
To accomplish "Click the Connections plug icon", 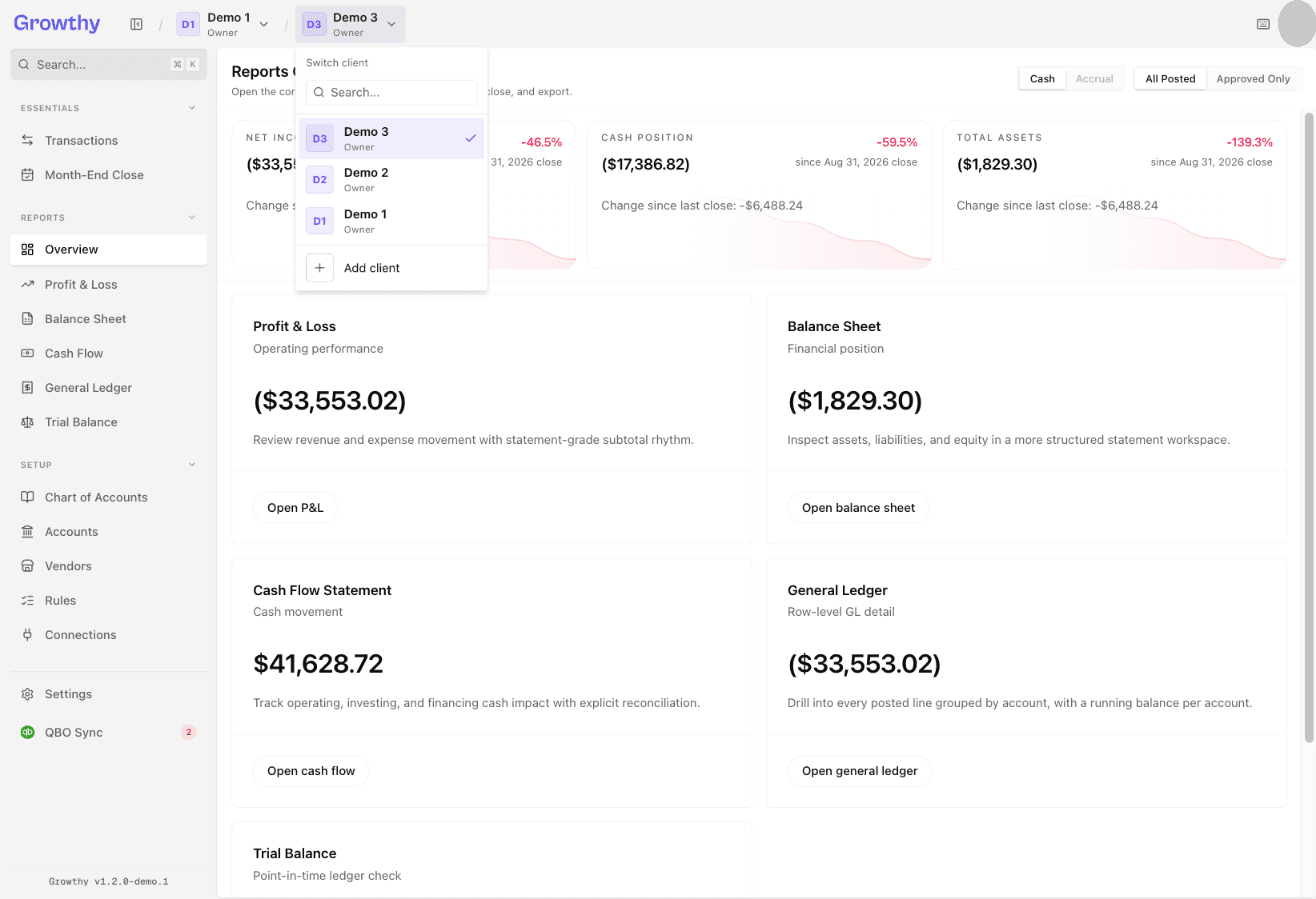I will pyautogui.click(x=28, y=636).
